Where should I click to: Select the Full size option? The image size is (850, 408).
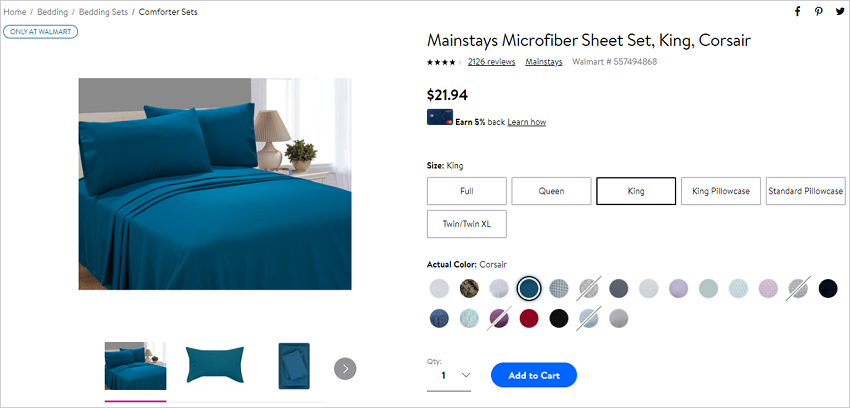(x=467, y=191)
